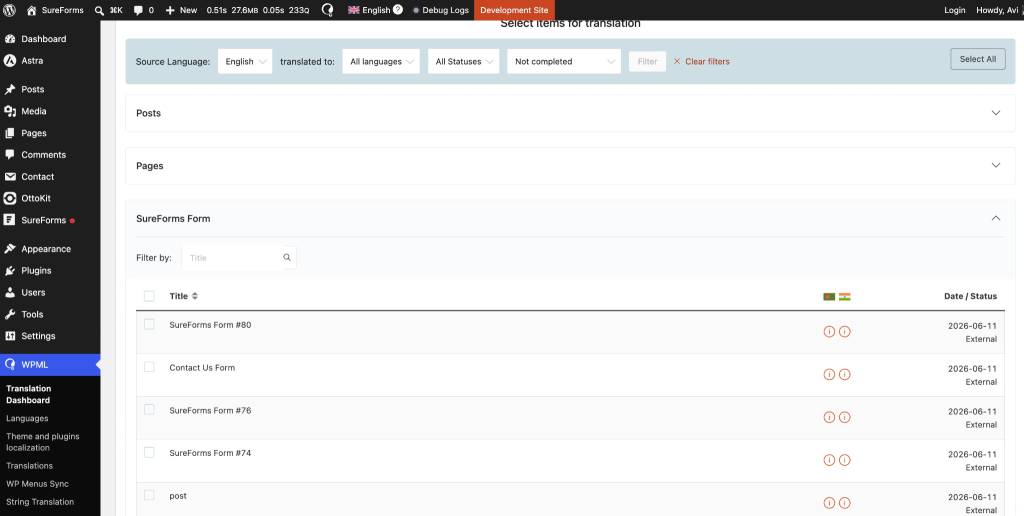Click the Appearance brush icon in sidebar
Viewport: 1024px width, 516px height.
(x=10, y=249)
